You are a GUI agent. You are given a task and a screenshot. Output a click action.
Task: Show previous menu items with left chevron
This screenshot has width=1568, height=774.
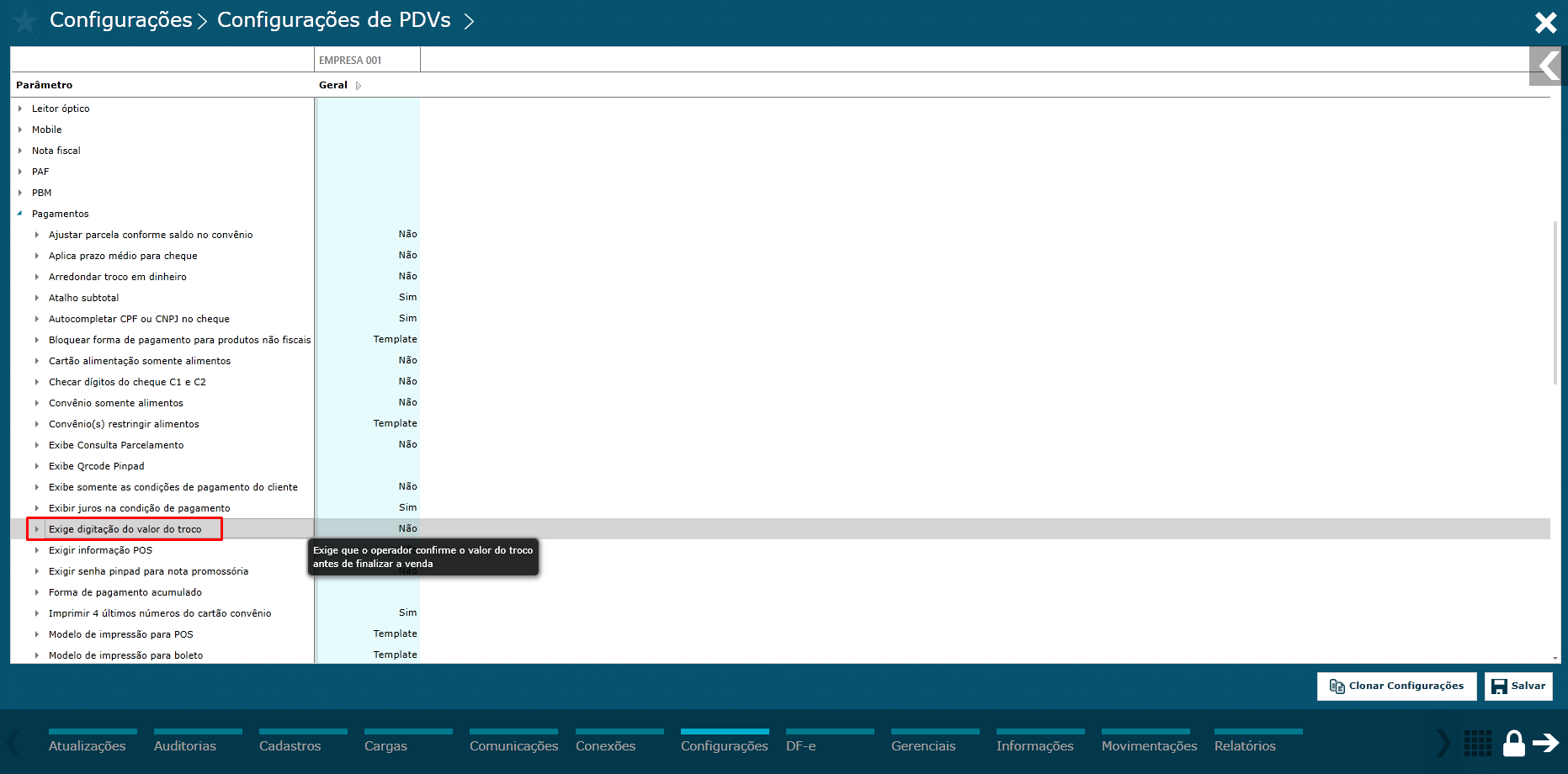pyautogui.click(x=13, y=743)
